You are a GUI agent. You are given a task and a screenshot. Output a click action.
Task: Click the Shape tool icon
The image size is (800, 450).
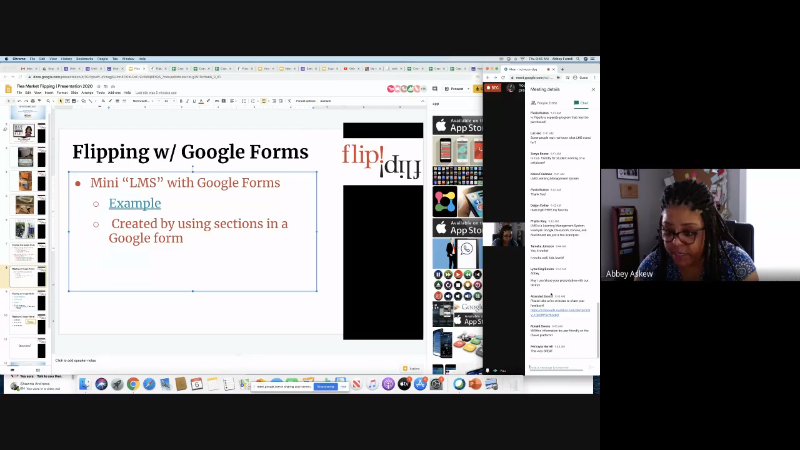click(x=84, y=101)
